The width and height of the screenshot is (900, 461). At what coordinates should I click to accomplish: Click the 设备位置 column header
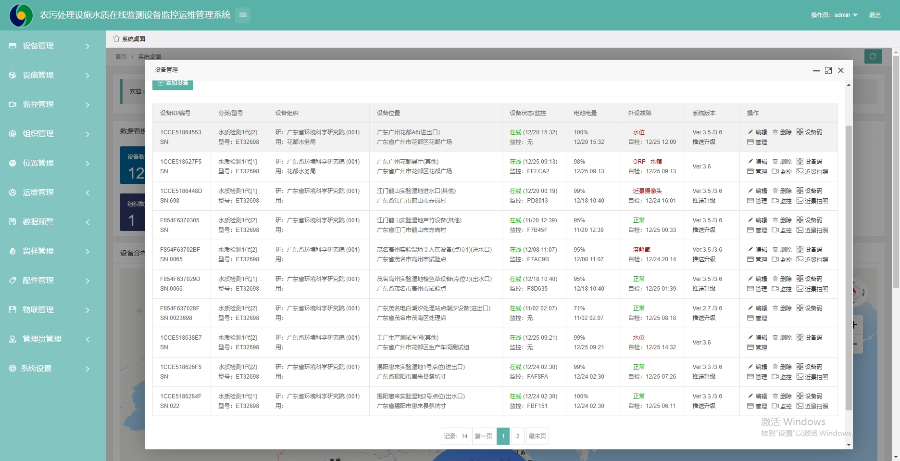point(389,113)
